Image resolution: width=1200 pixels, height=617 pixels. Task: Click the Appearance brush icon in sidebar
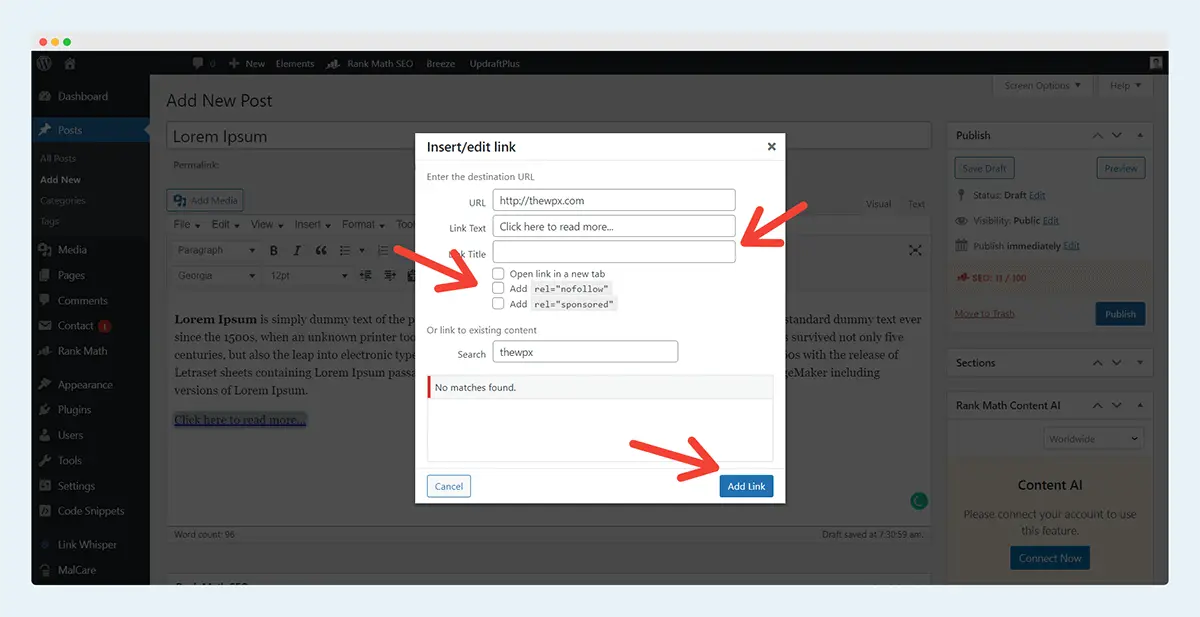click(x=44, y=384)
